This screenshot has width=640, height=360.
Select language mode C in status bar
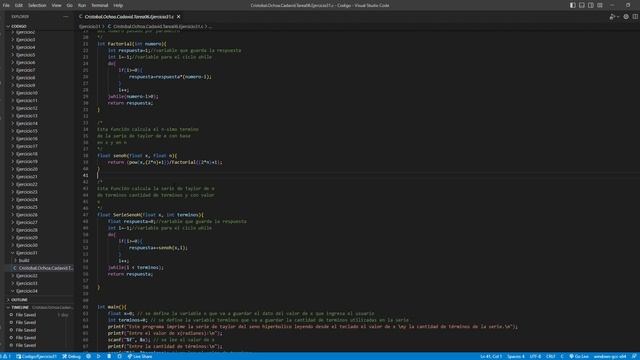click(x=562, y=356)
